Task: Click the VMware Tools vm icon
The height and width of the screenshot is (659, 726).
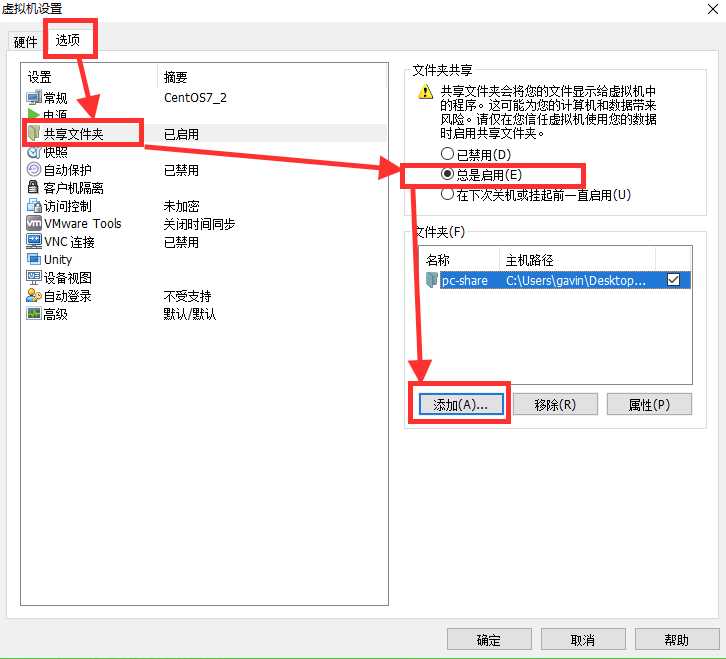Action: 34,223
